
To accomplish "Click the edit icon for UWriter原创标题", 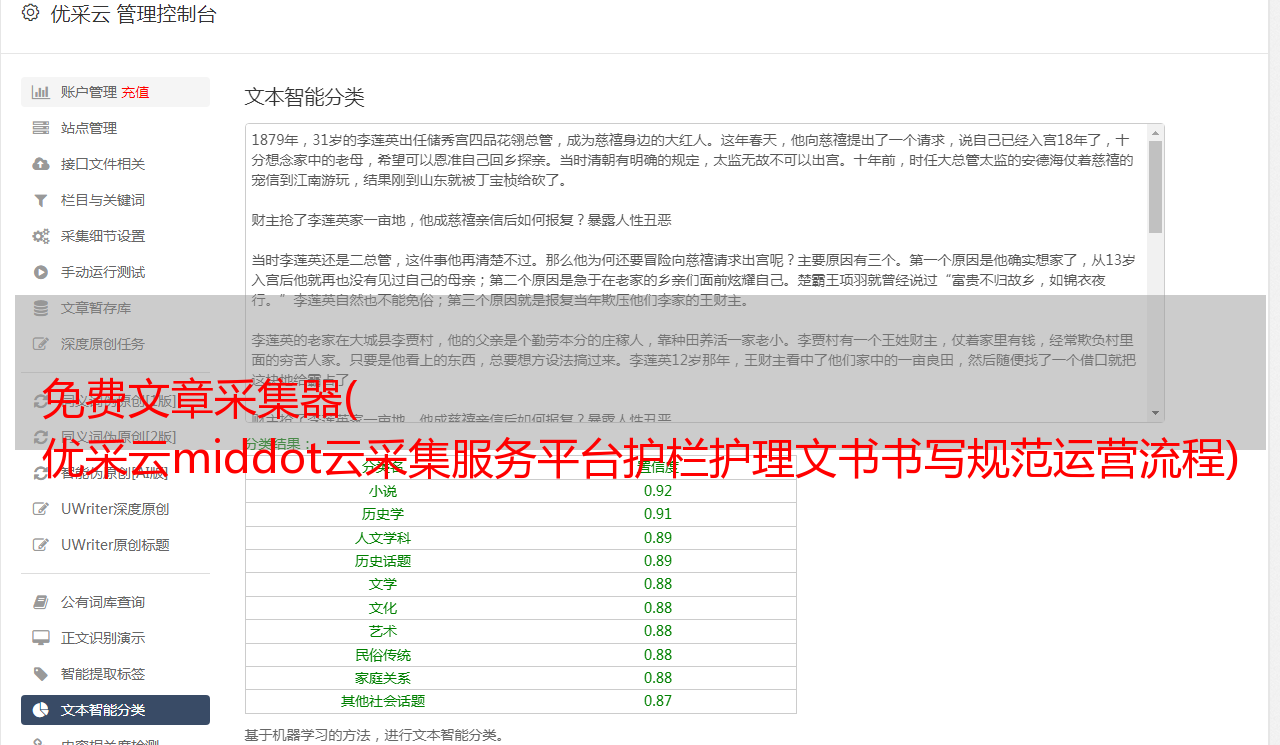I will click(x=41, y=545).
